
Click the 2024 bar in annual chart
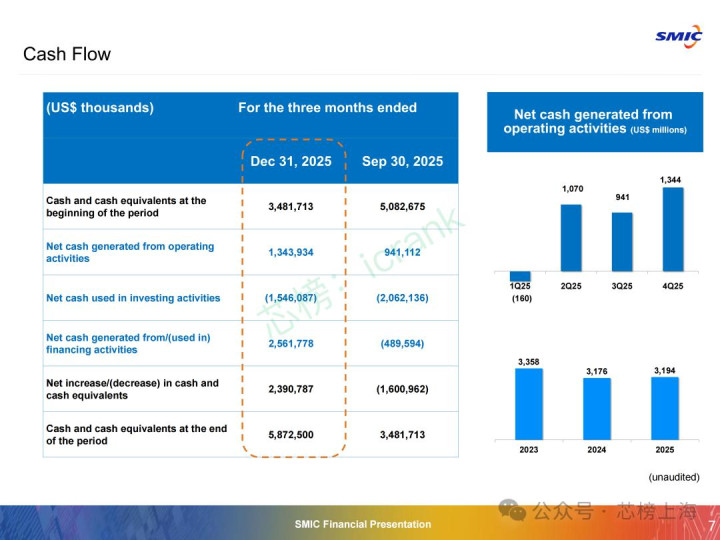point(597,409)
